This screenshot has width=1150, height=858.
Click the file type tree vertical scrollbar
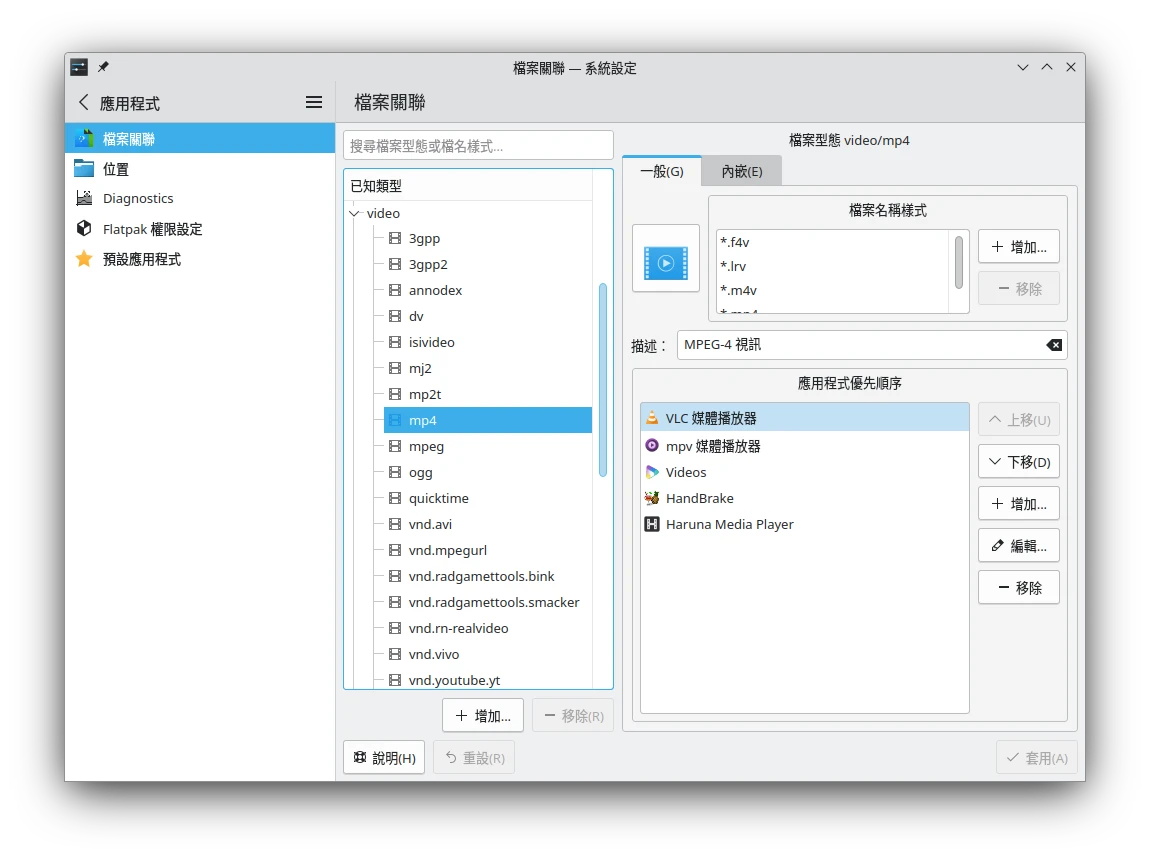(603, 380)
